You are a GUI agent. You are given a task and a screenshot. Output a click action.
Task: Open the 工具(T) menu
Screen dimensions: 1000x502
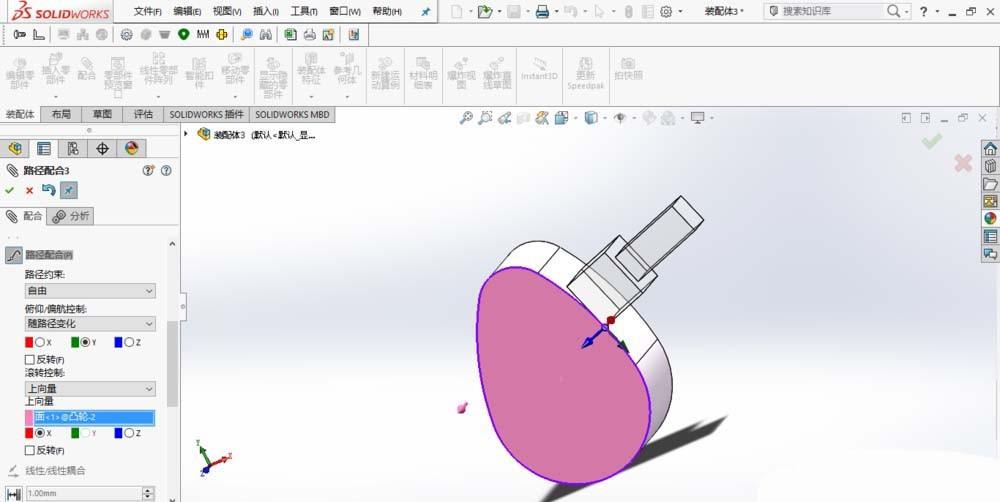click(304, 11)
